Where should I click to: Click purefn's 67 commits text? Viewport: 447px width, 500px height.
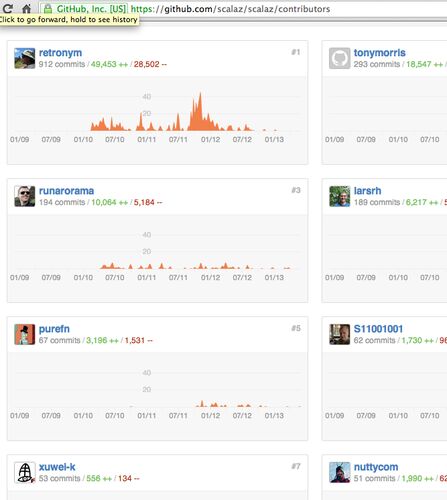click(x=60, y=340)
